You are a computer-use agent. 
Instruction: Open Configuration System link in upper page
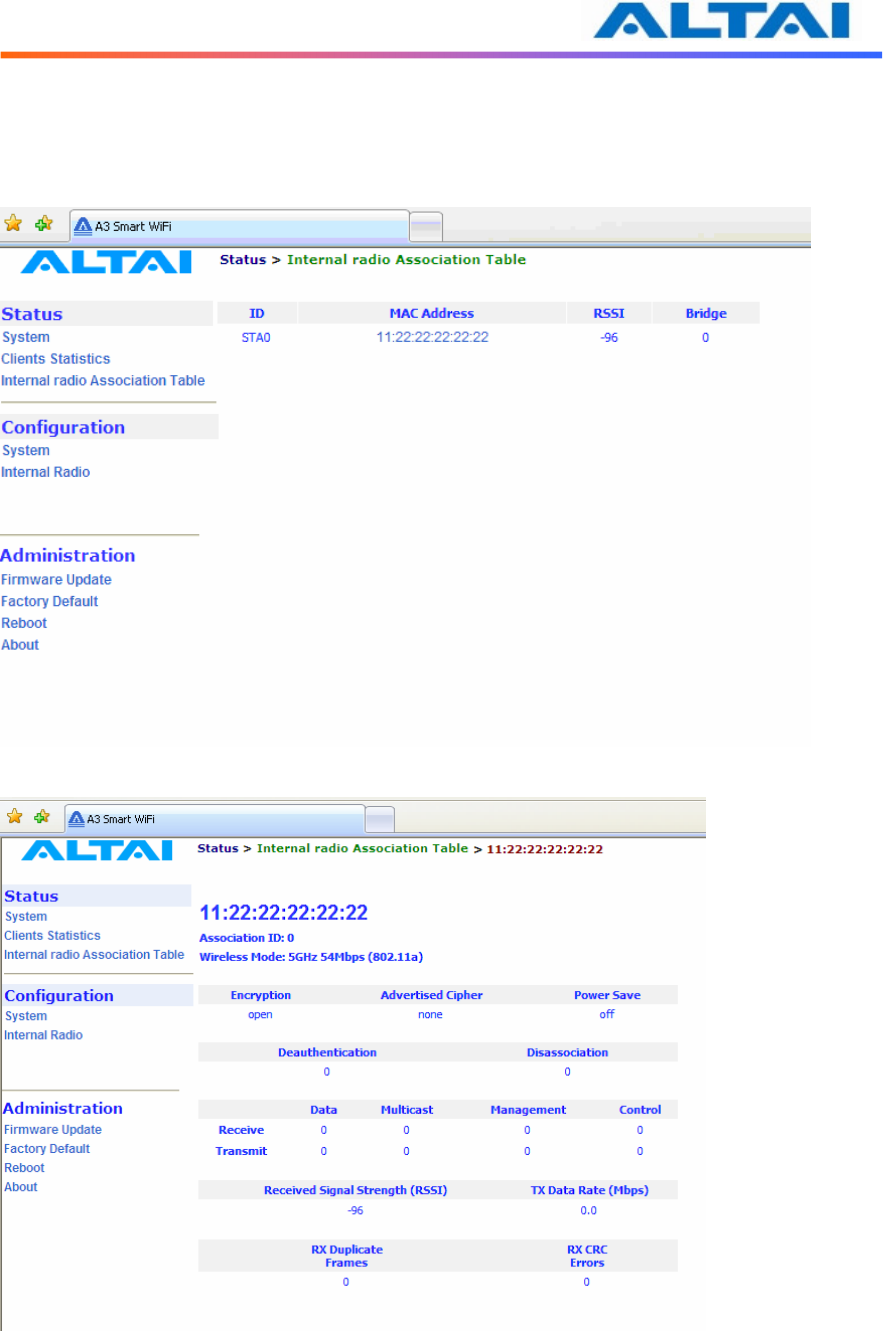[26, 450]
